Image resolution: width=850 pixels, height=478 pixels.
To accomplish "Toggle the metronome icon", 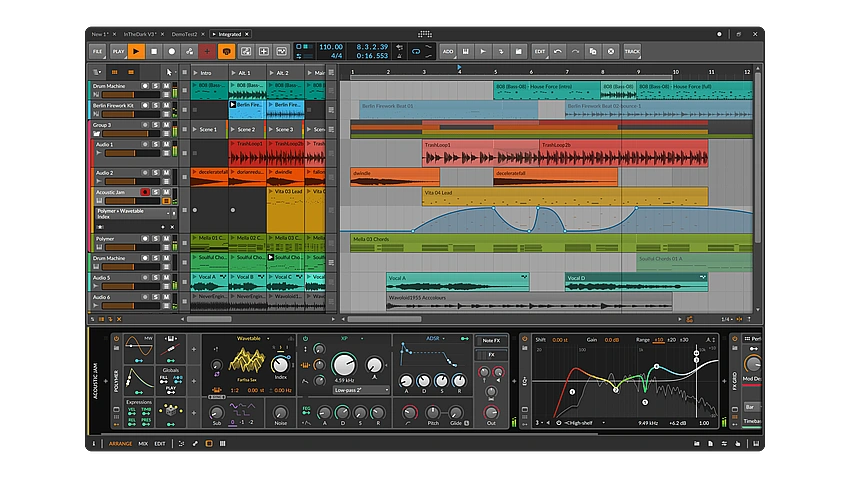I will pyautogui.click(x=400, y=56).
